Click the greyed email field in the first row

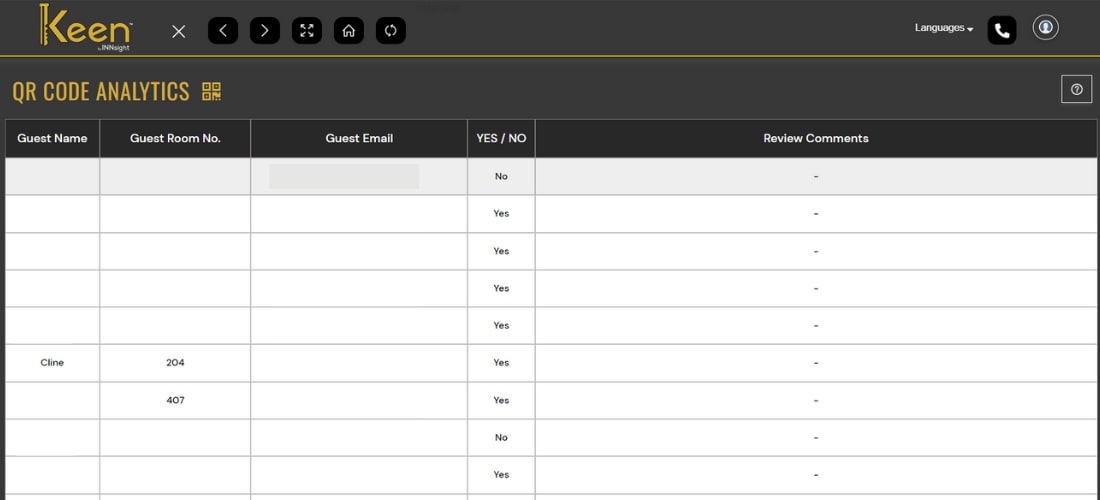344,177
